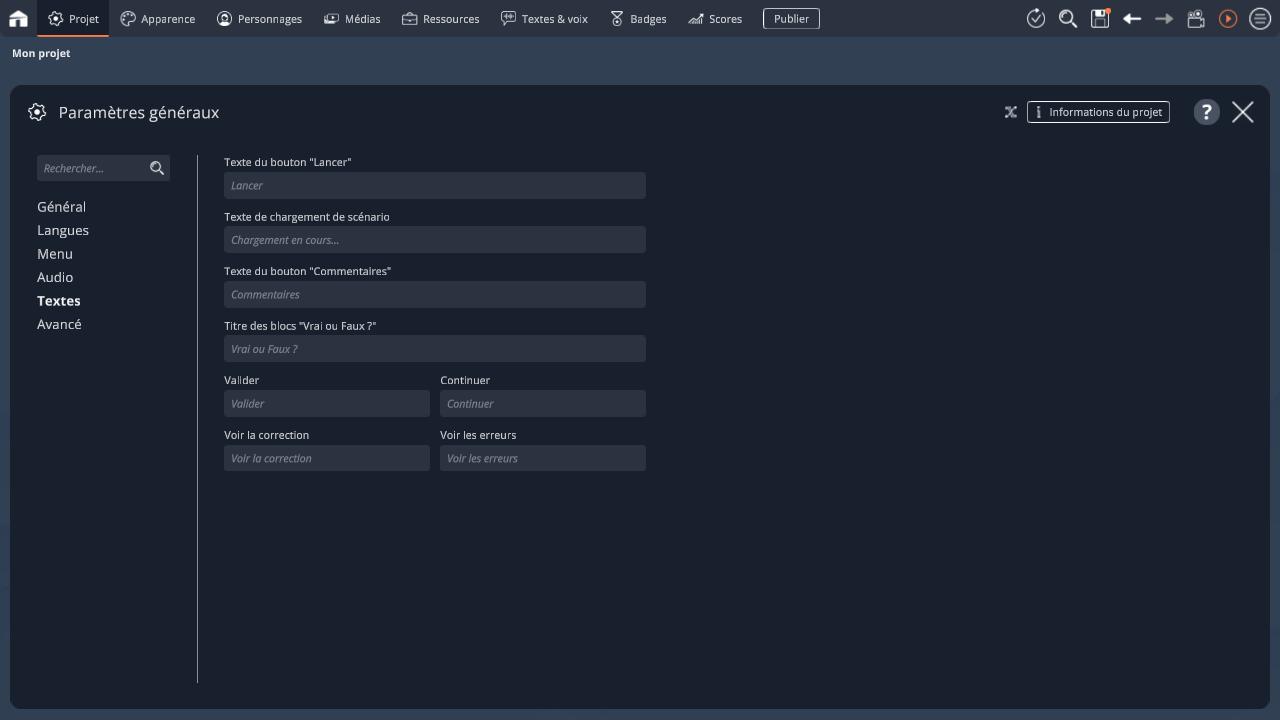
Task: Open the Personnages tab
Action: pyautogui.click(x=259, y=18)
